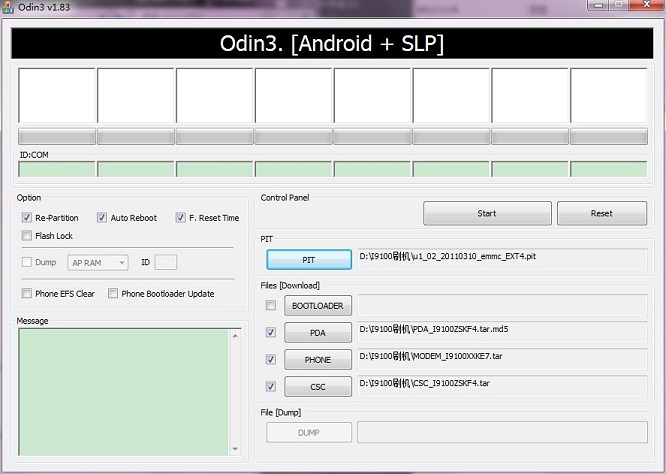Click the File [Dump] path field

(x=502, y=432)
